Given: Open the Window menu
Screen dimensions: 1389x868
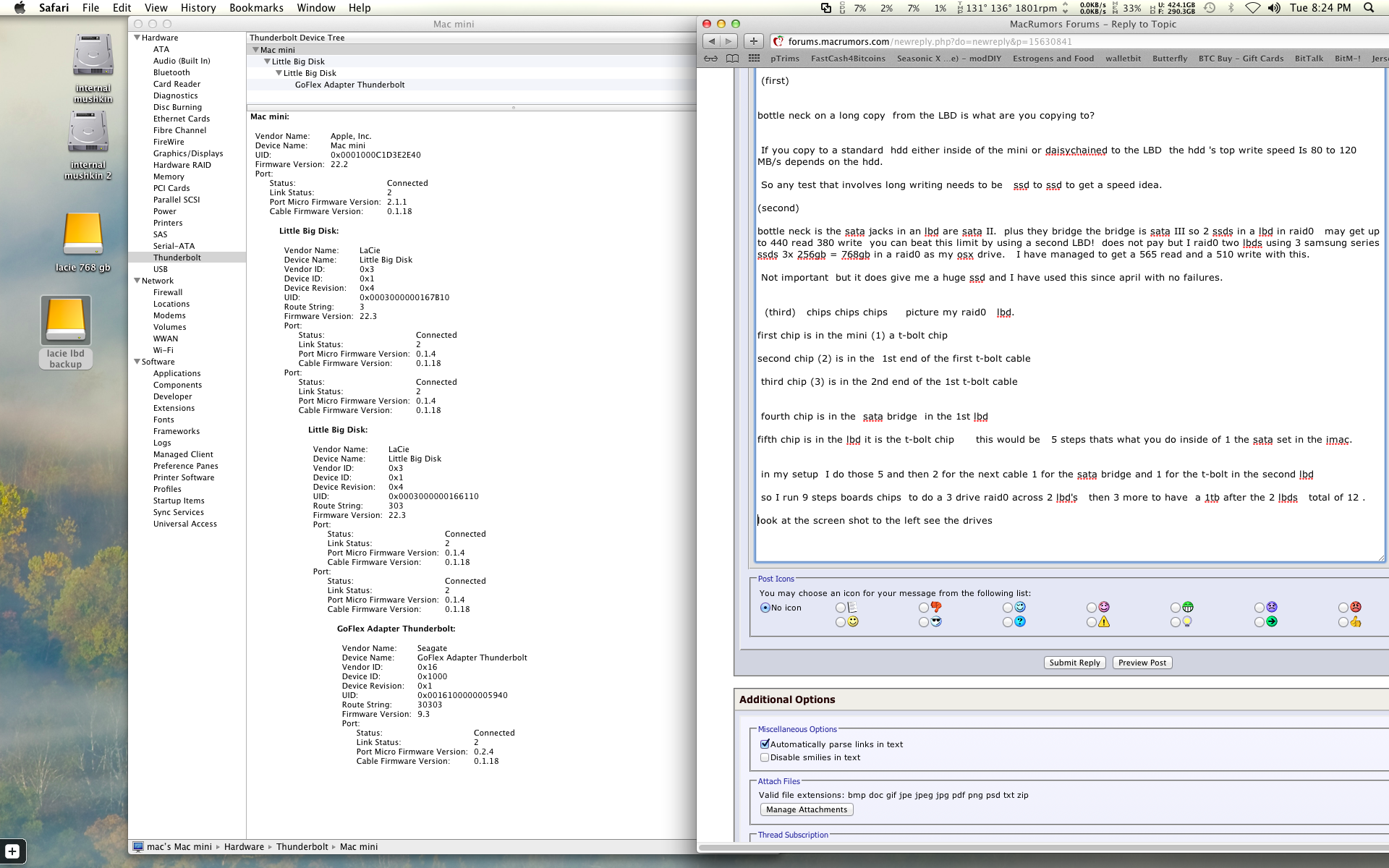Looking at the screenshot, I should (x=316, y=8).
